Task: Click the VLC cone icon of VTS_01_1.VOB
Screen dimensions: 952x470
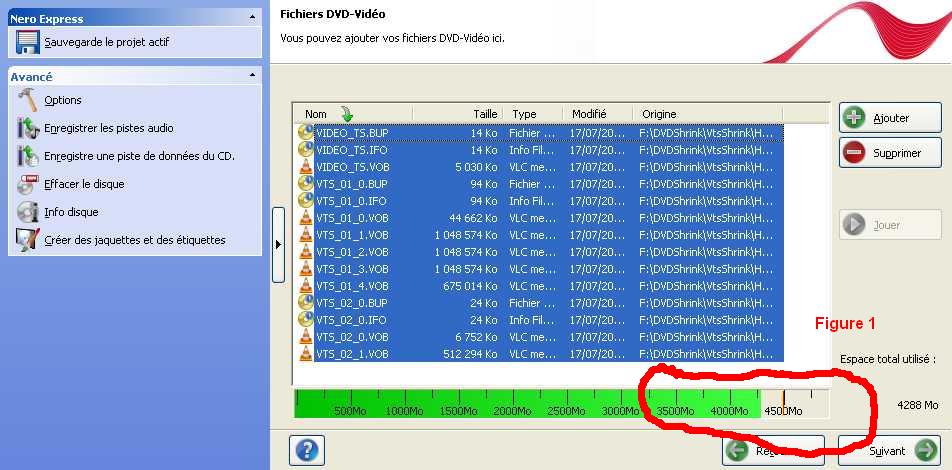Action: [x=306, y=234]
